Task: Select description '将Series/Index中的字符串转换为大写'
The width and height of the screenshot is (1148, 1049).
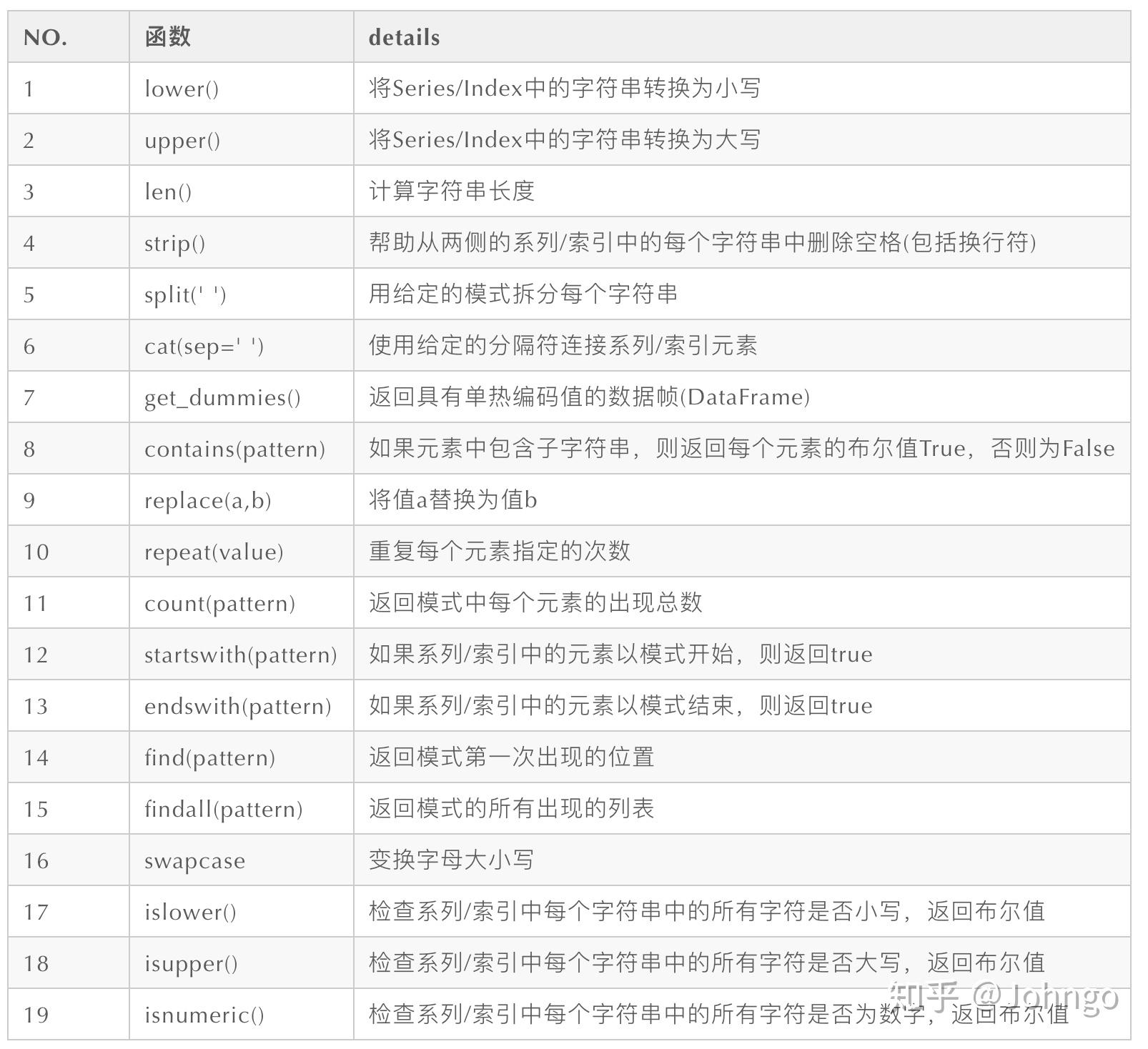Action: [565, 139]
